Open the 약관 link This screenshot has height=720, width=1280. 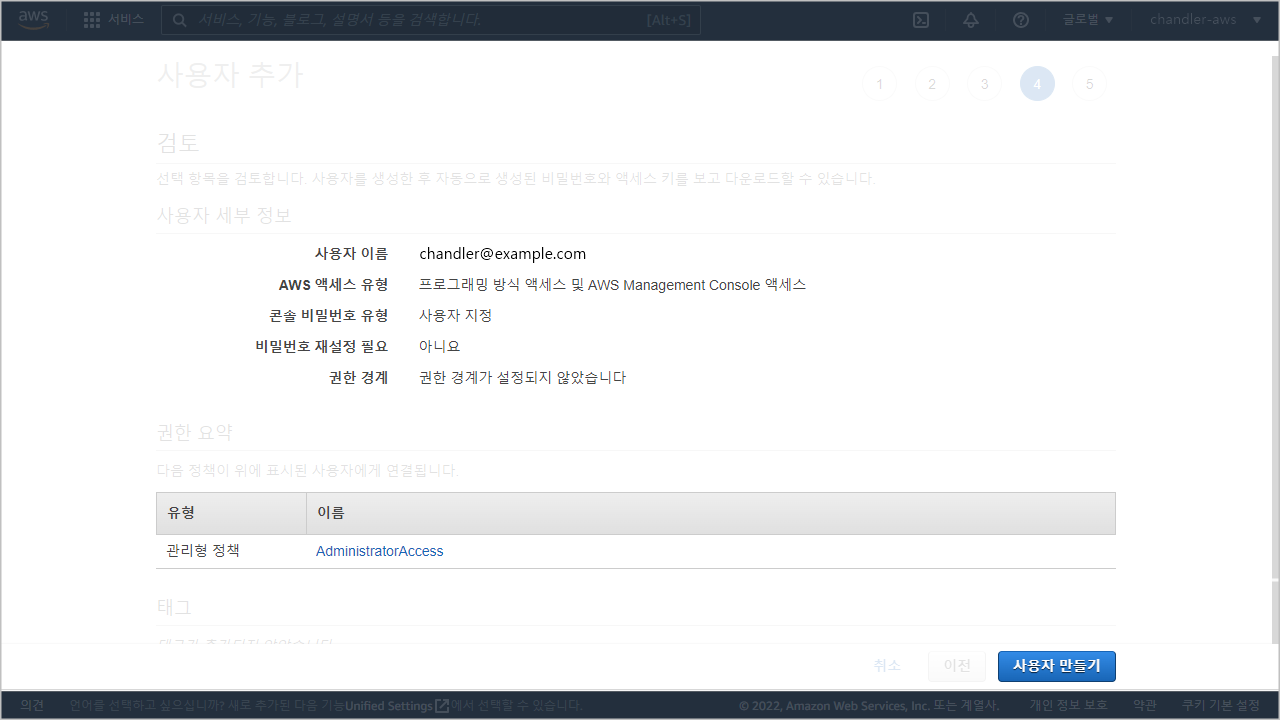click(1145, 705)
